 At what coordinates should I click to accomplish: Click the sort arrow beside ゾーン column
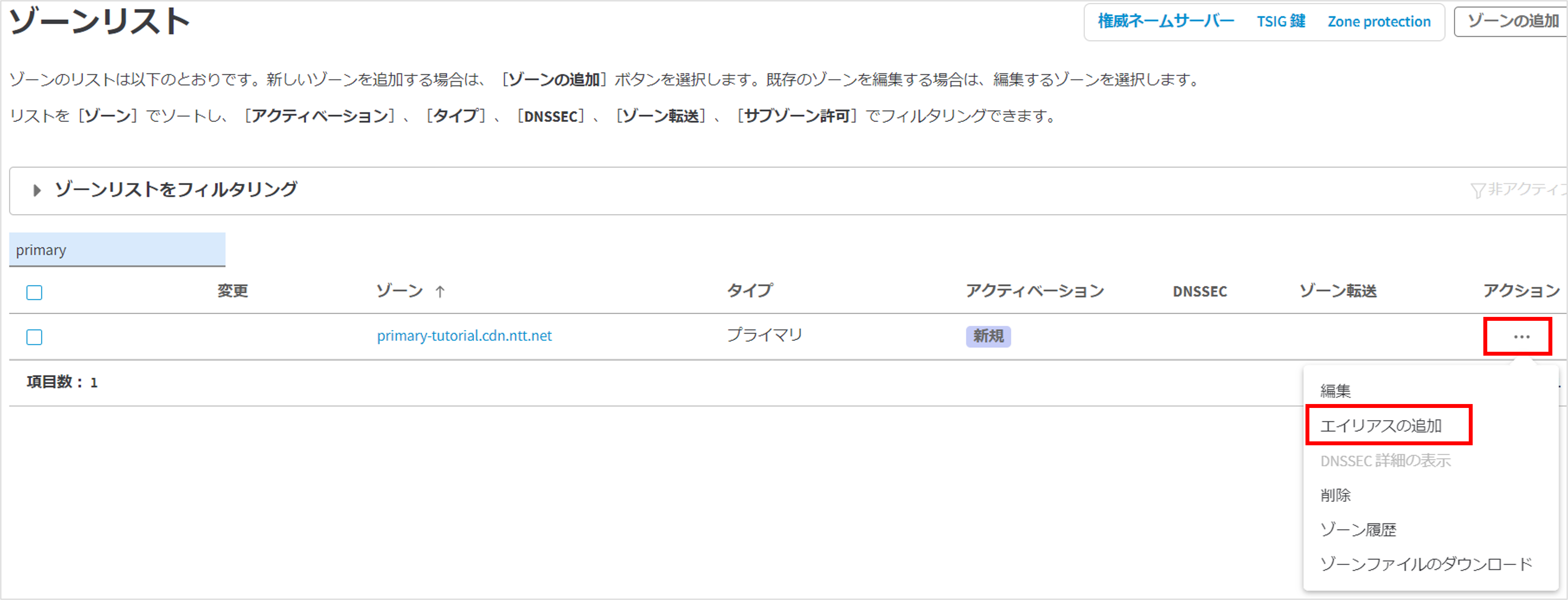pos(440,292)
